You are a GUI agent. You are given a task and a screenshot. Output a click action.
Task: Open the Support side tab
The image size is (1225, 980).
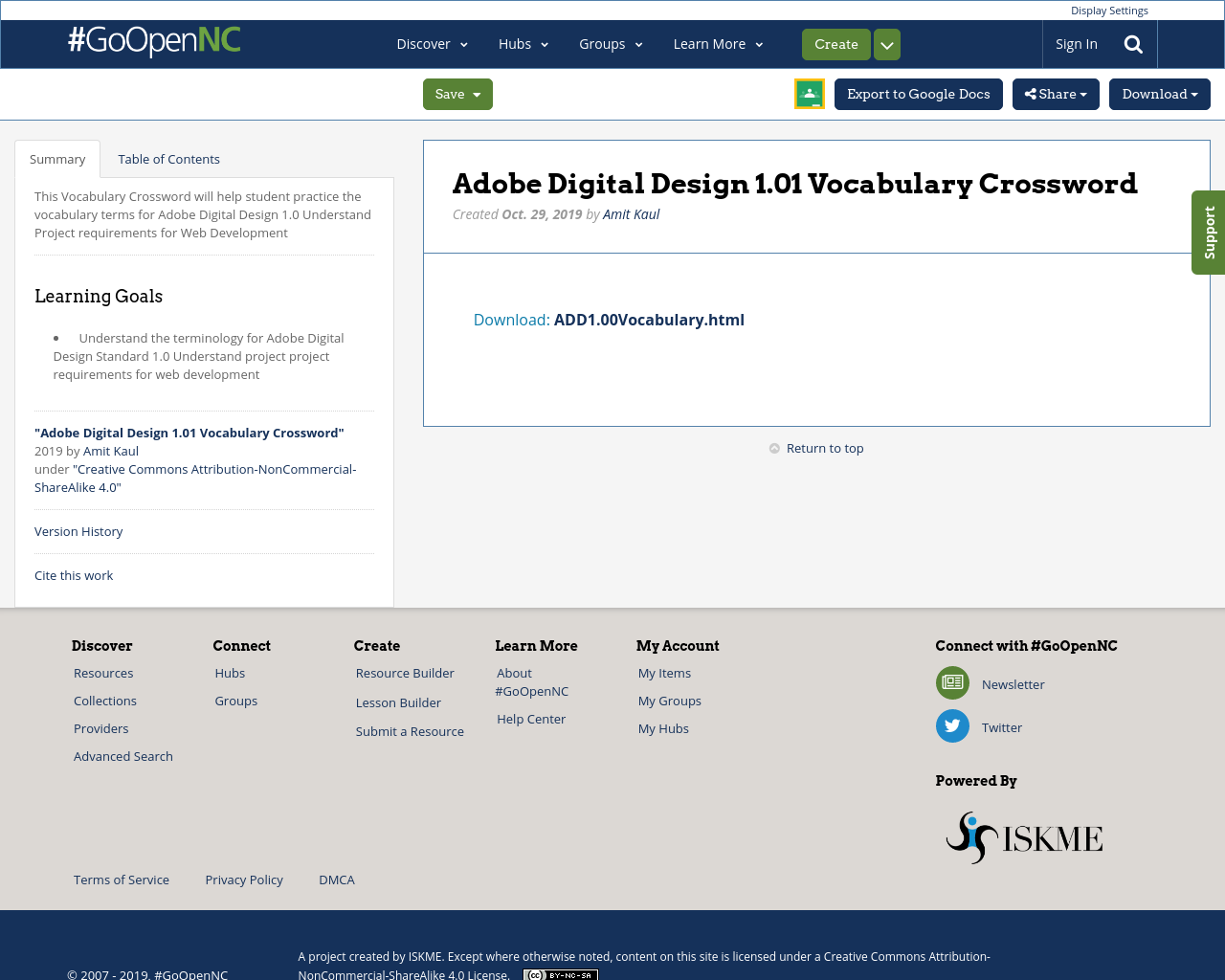coord(1209,233)
